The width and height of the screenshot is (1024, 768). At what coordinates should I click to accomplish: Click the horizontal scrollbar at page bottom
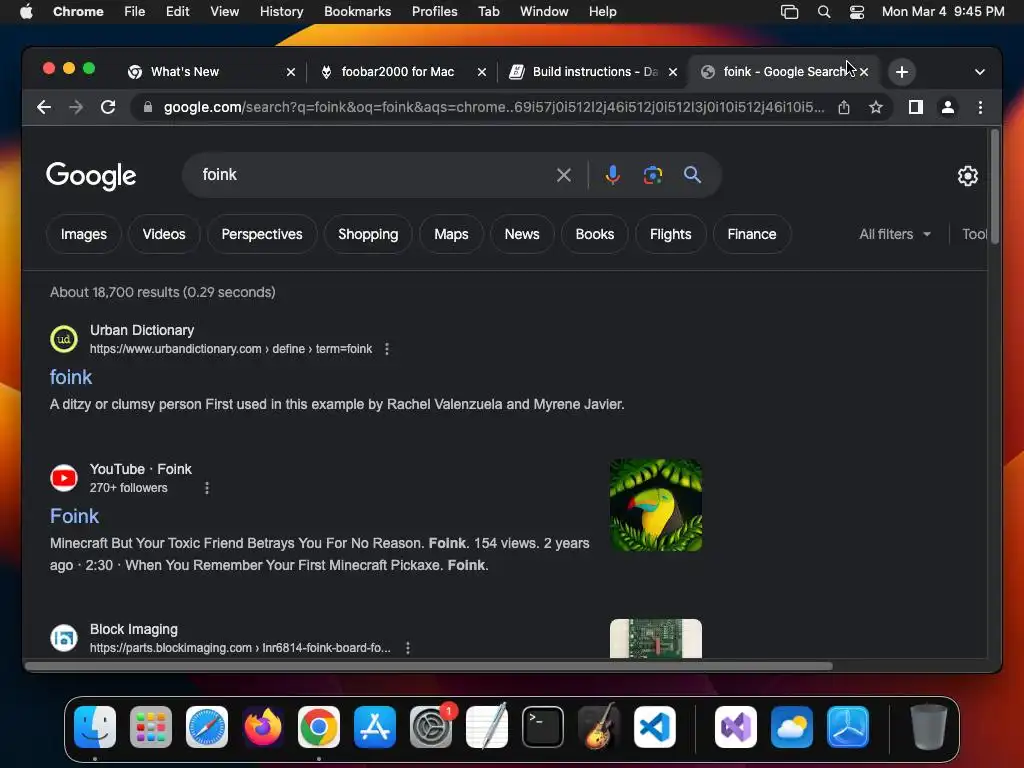(x=428, y=666)
